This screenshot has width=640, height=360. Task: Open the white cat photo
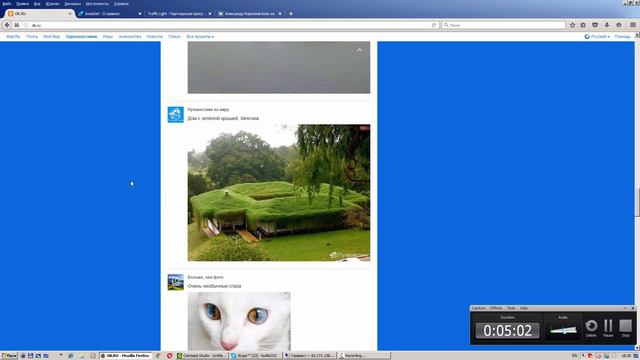(x=239, y=321)
